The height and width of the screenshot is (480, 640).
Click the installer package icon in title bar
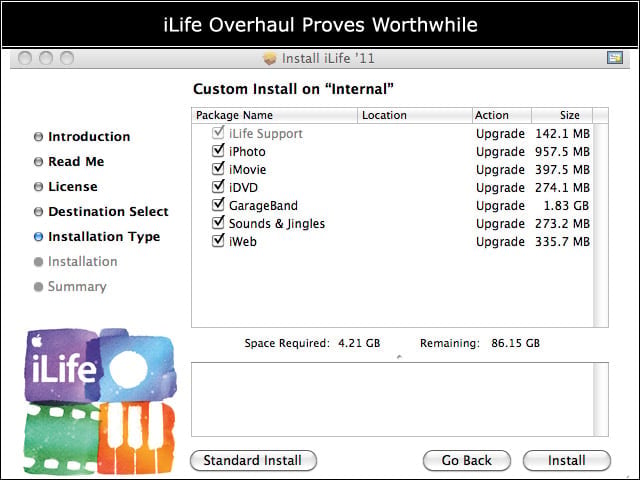[x=269, y=58]
